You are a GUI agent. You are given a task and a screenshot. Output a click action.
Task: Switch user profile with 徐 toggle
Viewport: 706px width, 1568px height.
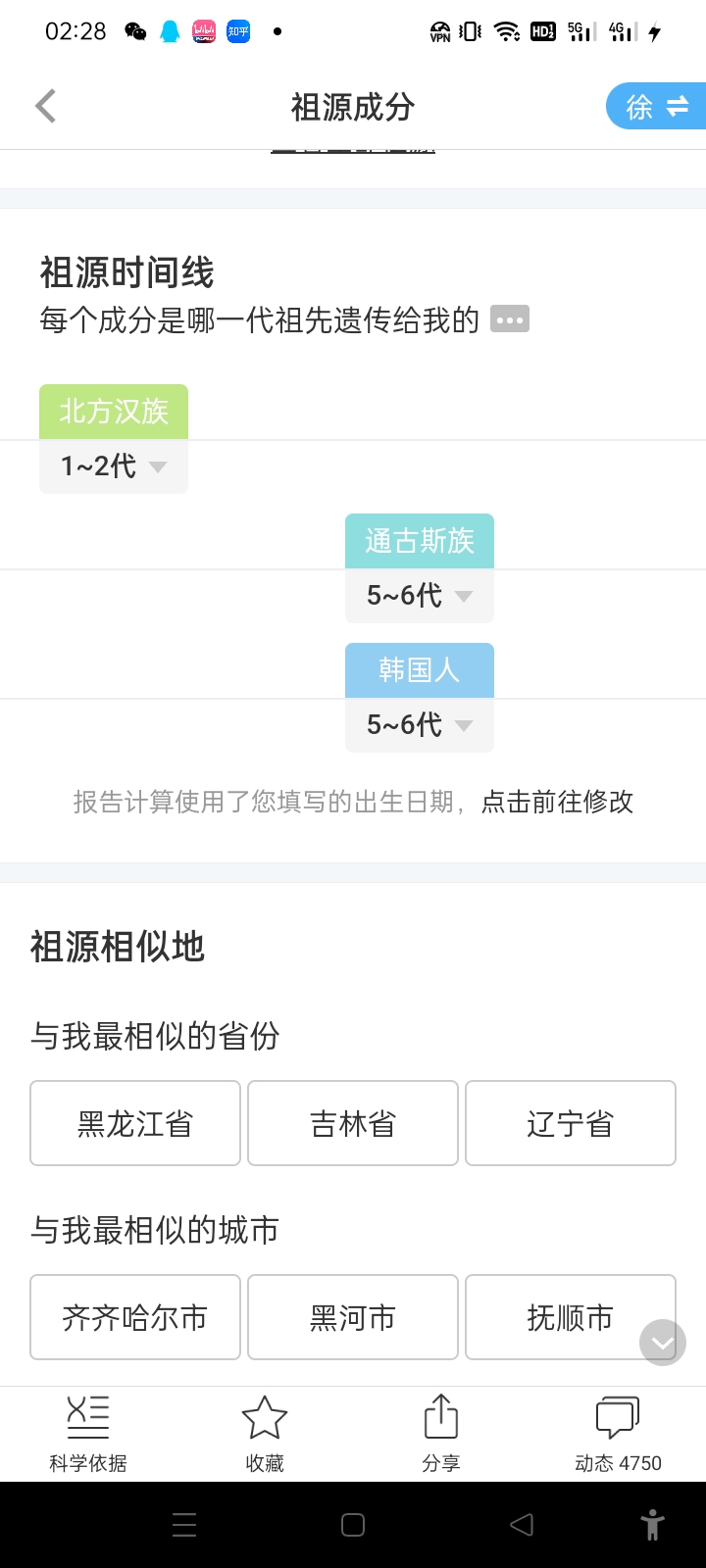657,106
